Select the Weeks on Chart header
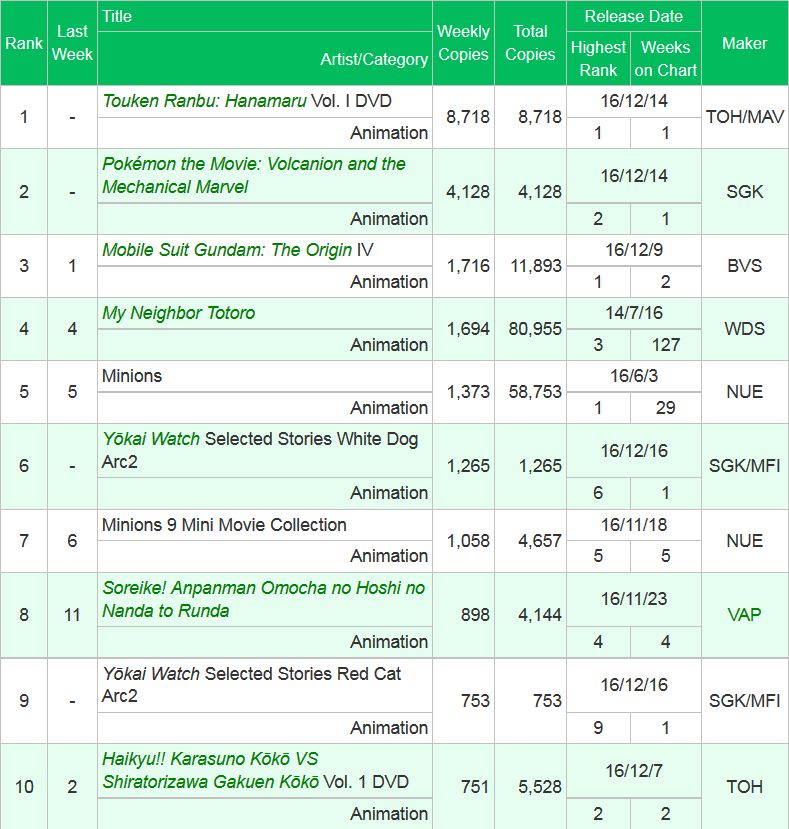Viewport: 789px width, 829px height. [x=665, y=58]
